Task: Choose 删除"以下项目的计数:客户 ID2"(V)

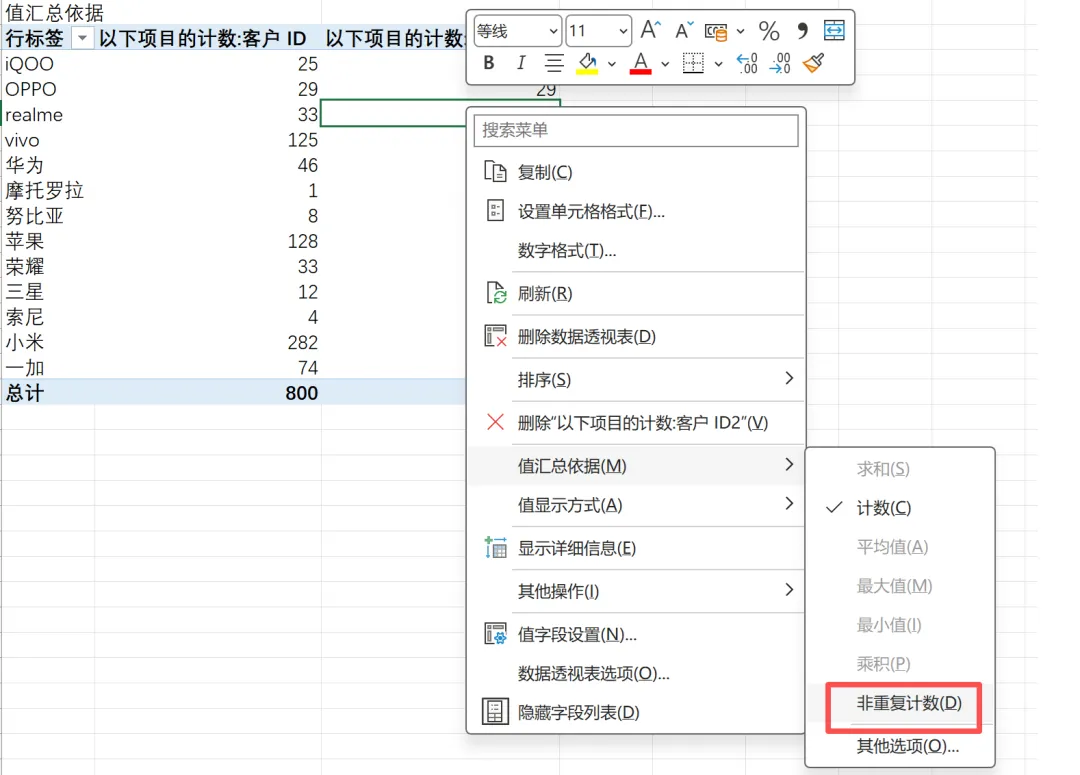Action: (x=643, y=423)
